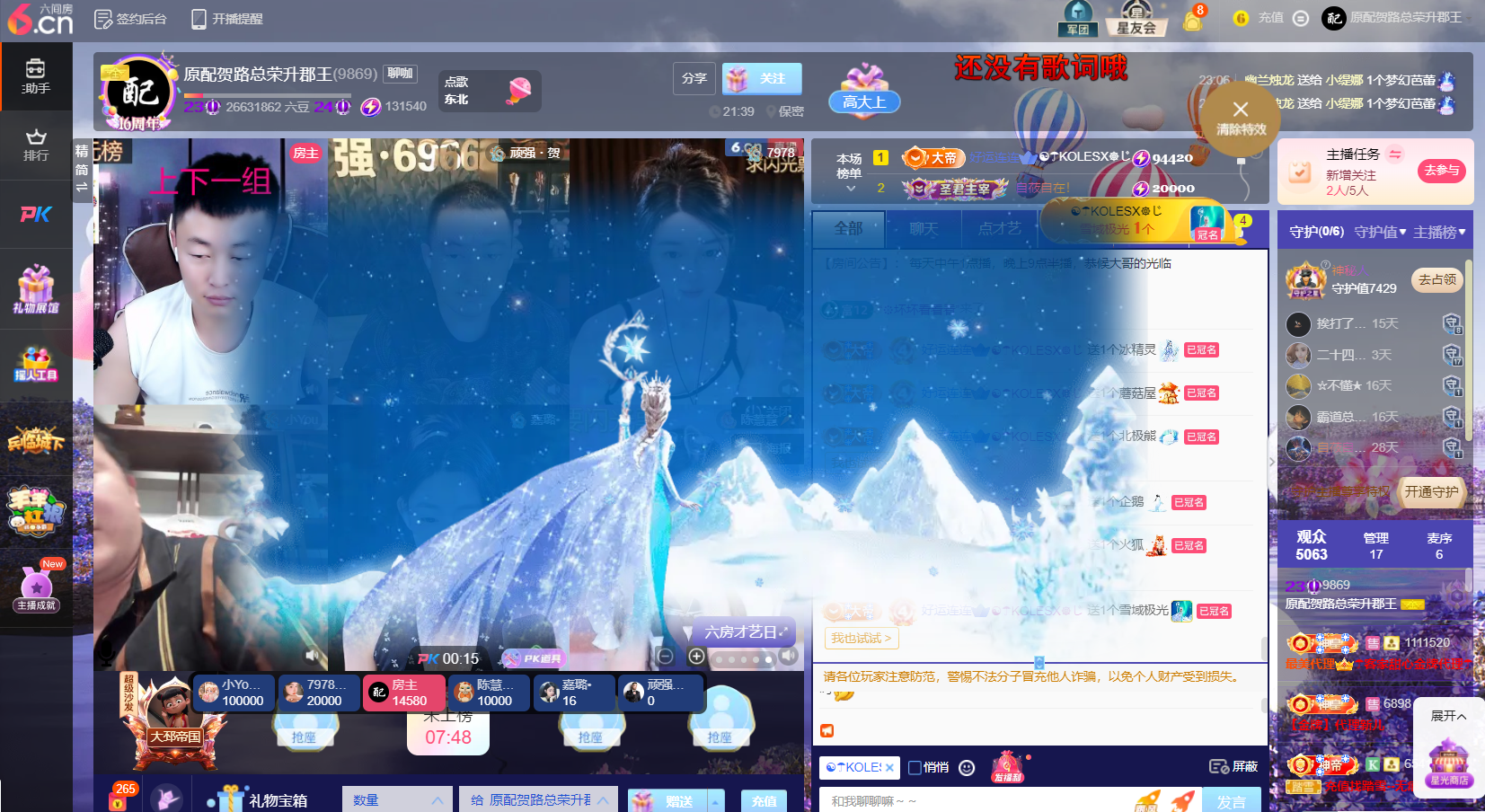Expand the 展开 panel toggle
Screen dimensions: 1485x812
point(1448,716)
